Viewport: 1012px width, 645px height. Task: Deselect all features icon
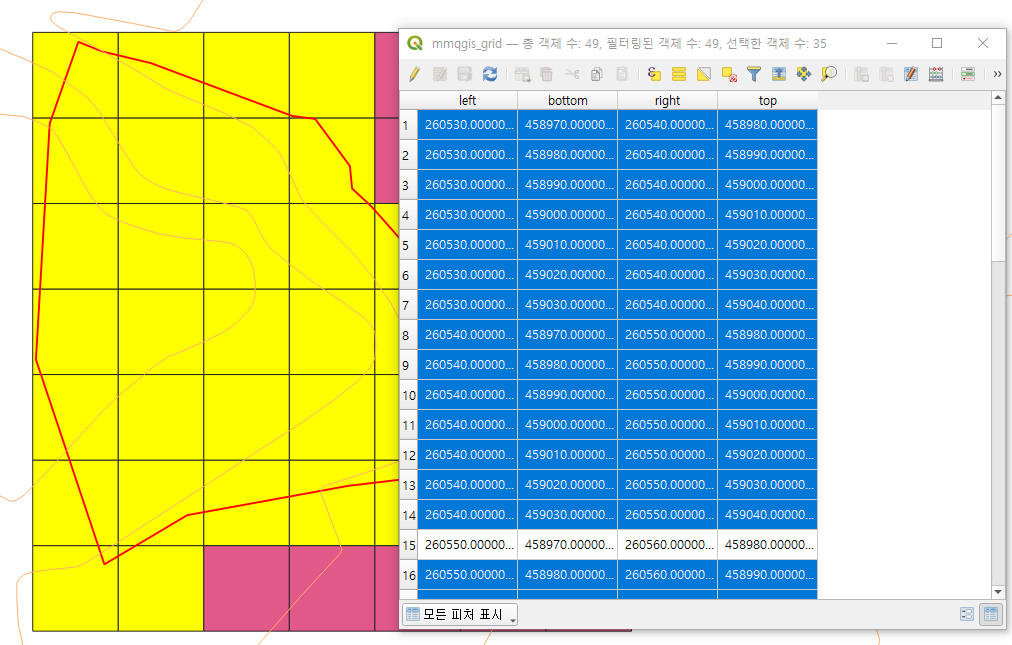tap(729, 74)
